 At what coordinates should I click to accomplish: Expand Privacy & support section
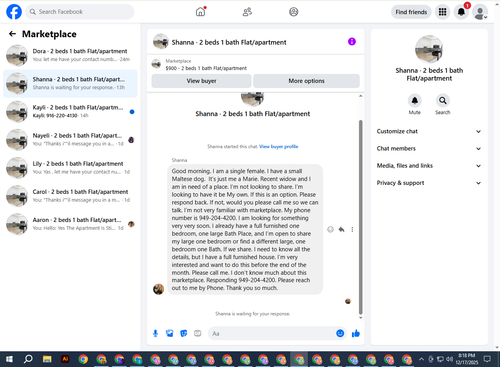click(429, 183)
